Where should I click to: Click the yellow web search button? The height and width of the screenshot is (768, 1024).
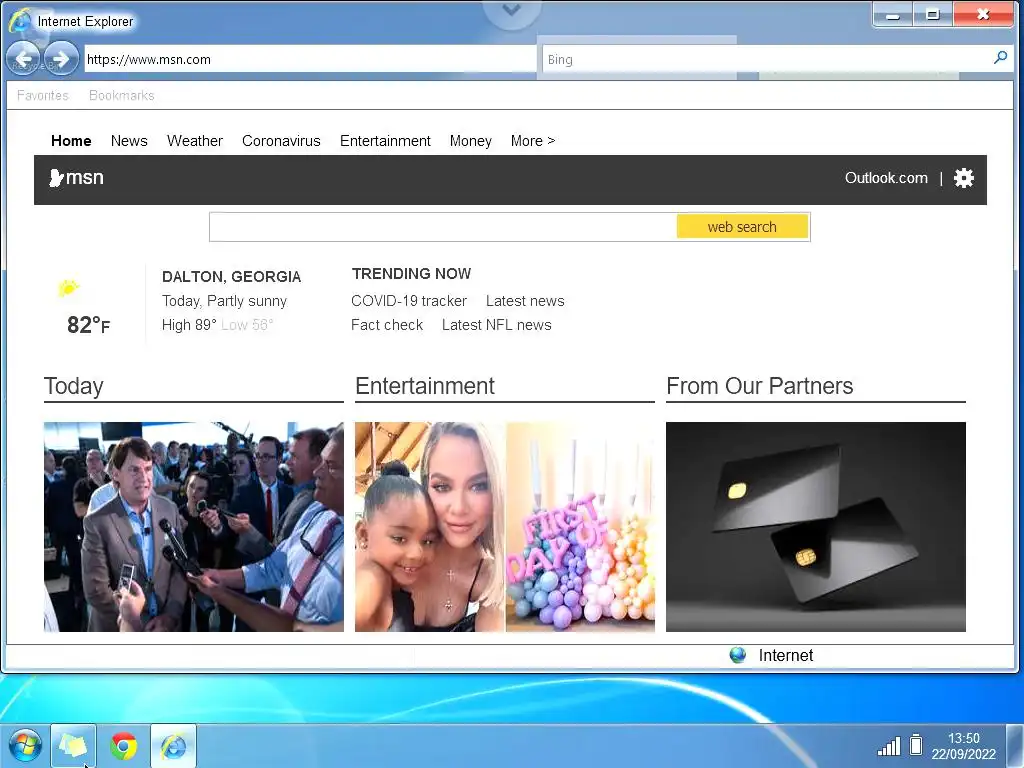[x=743, y=227]
